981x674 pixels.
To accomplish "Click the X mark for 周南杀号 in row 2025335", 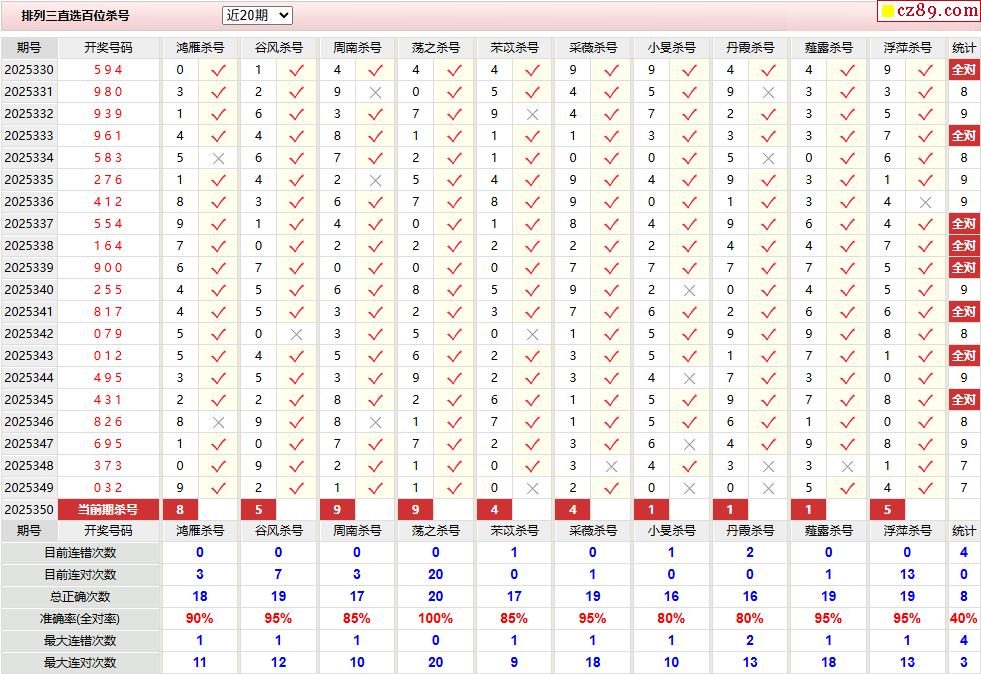I will coord(375,180).
